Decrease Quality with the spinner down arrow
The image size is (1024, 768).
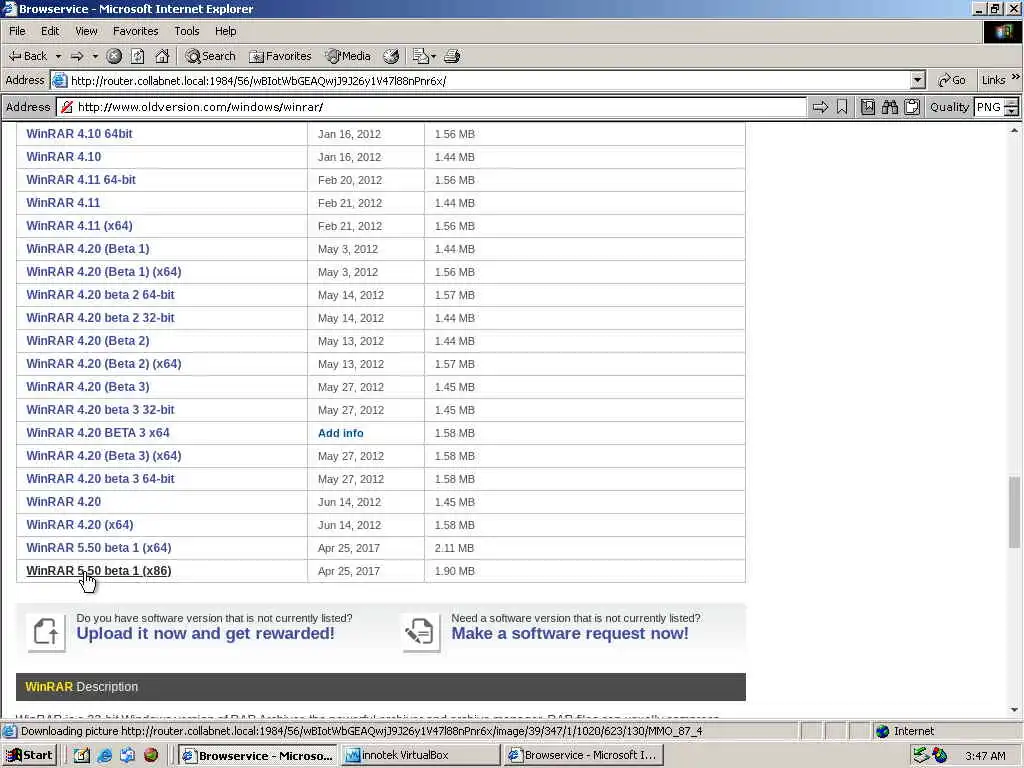1012,112
